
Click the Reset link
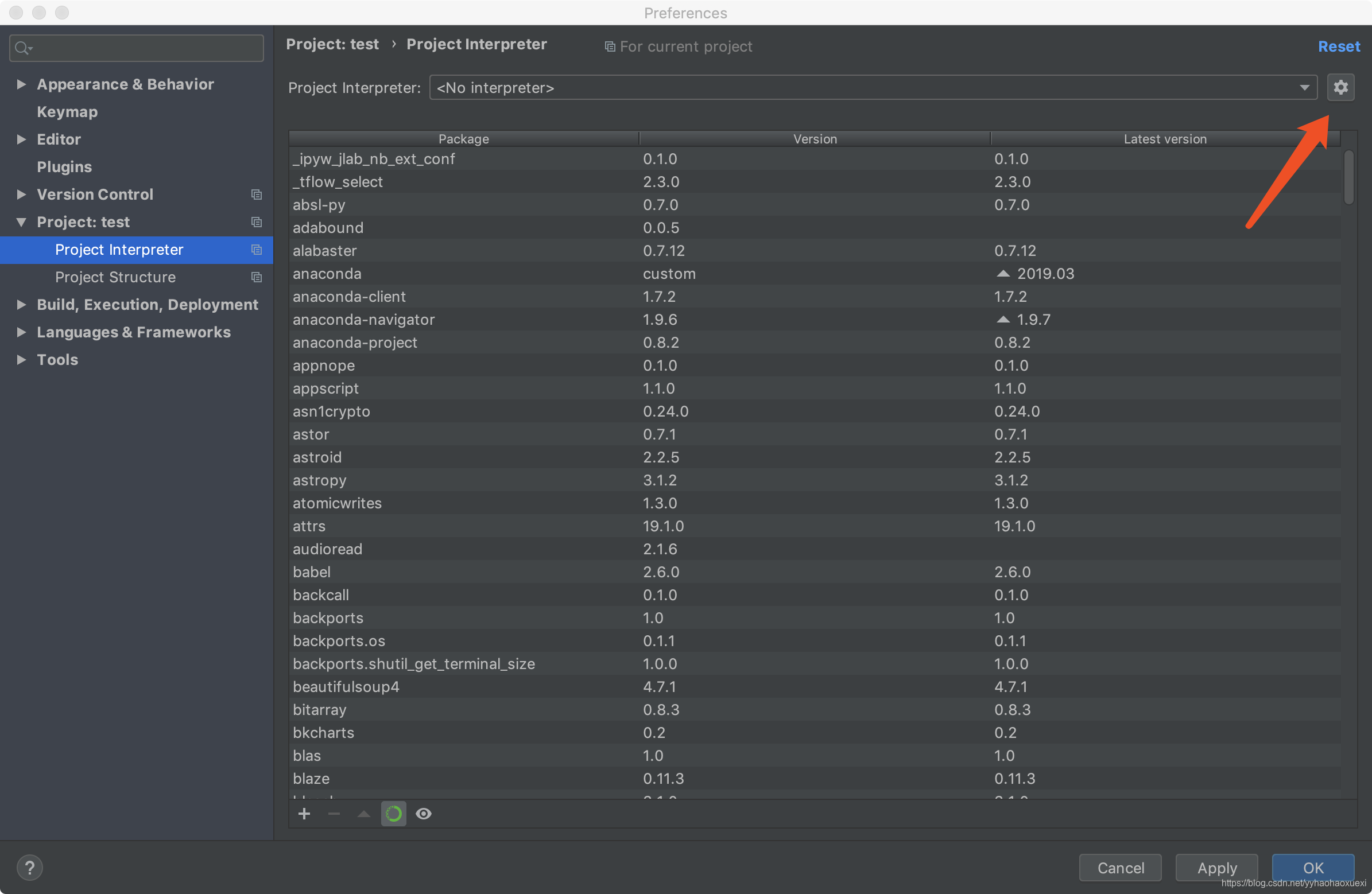tap(1339, 46)
